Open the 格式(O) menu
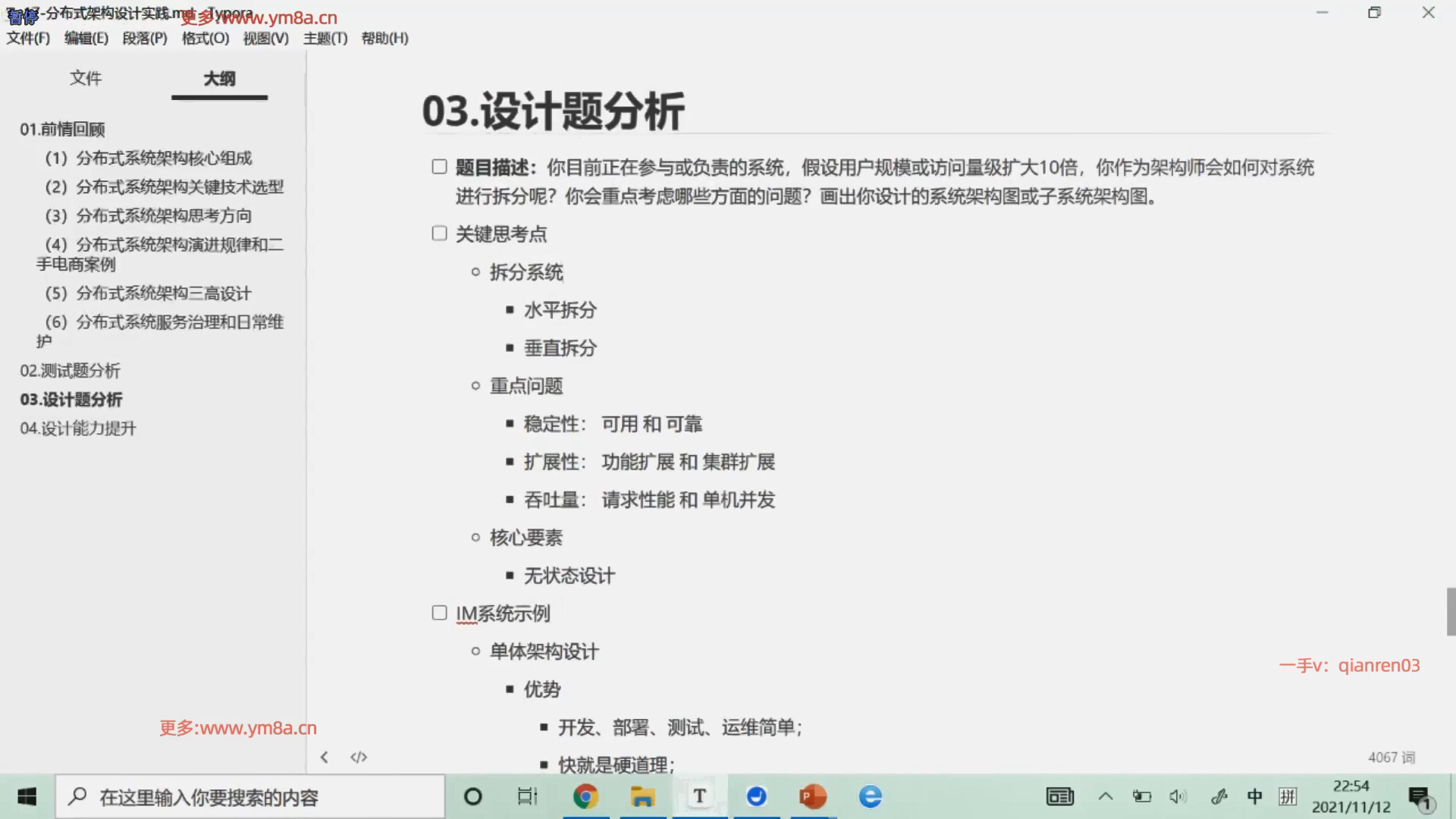Viewport: 1456px width, 819px height. pyautogui.click(x=205, y=38)
